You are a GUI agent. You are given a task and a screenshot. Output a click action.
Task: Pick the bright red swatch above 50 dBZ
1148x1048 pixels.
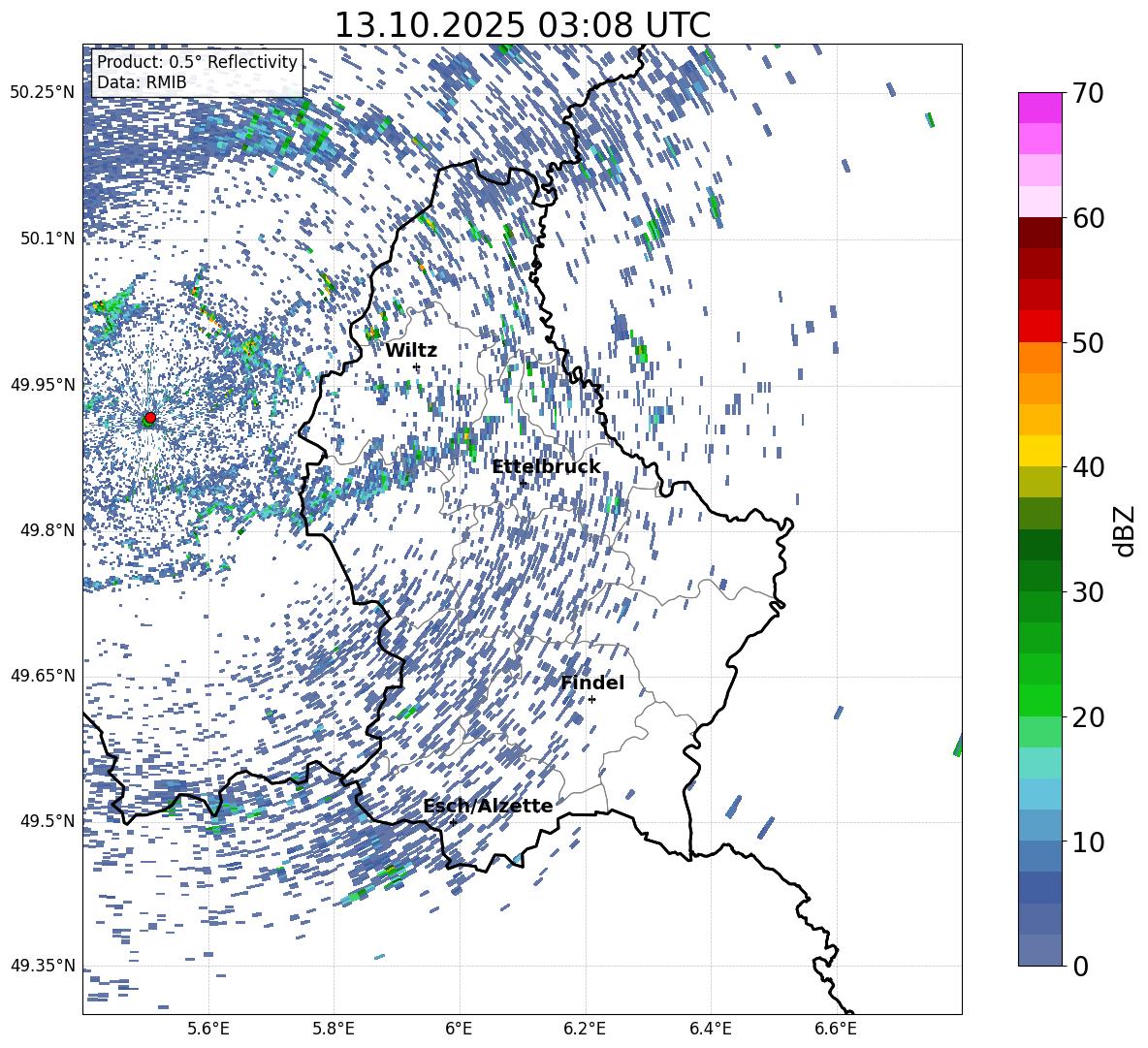pyautogui.click(x=1039, y=327)
